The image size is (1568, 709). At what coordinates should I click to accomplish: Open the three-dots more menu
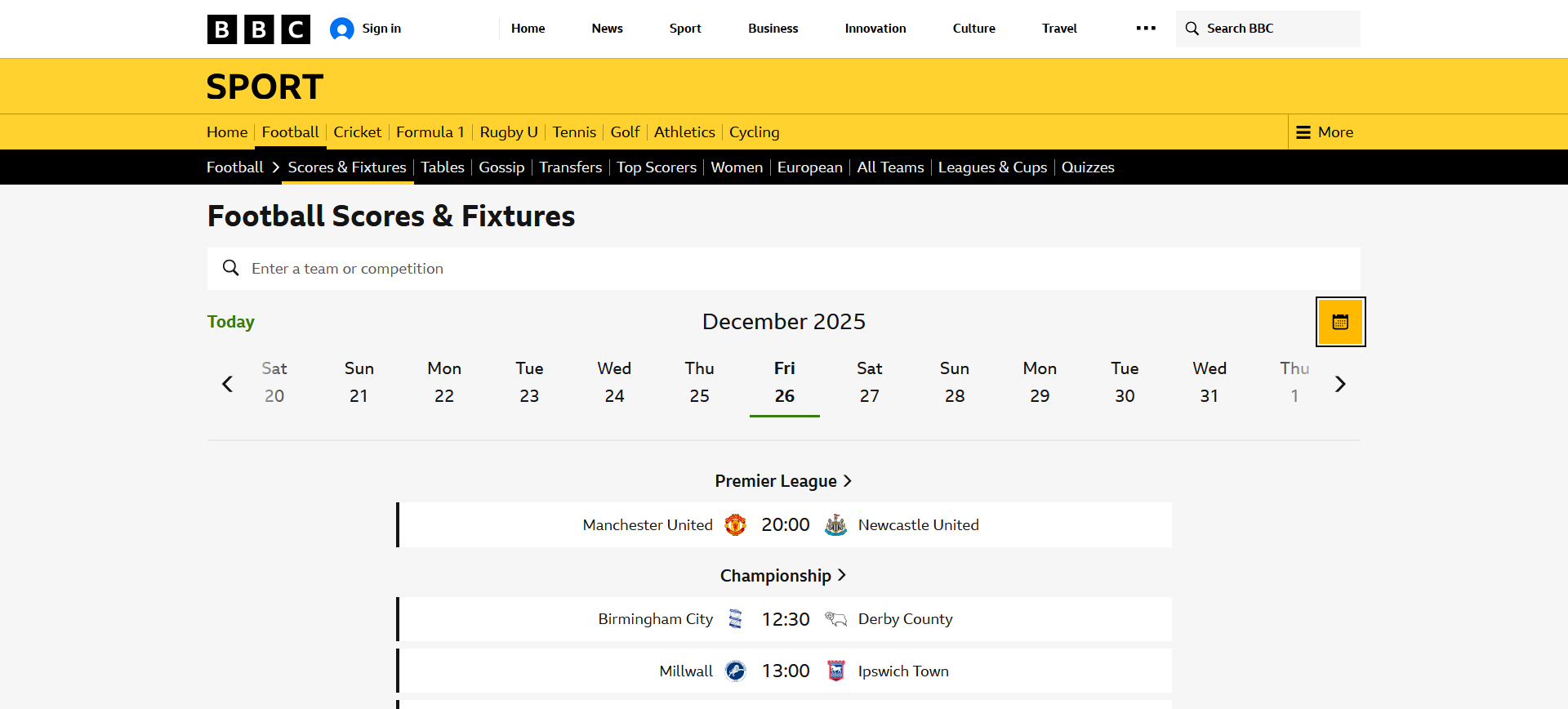(1146, 29)
